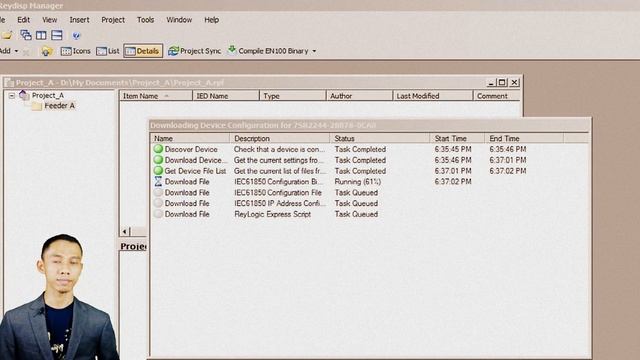Click grey queued icon for ReyLogic Express Script
640x360 pixels.
coord(158,214)
